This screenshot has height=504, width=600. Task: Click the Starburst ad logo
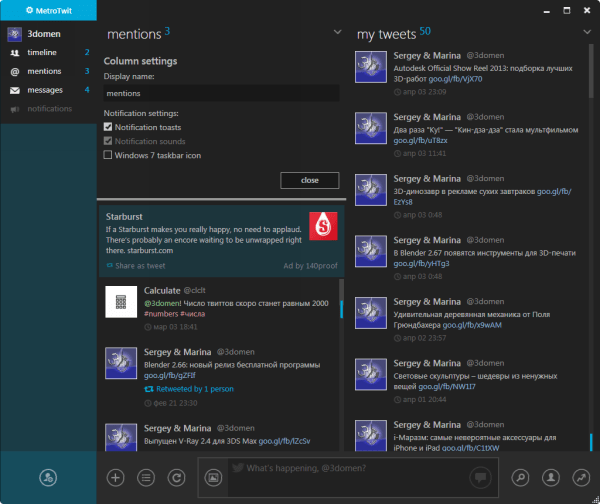323,226
